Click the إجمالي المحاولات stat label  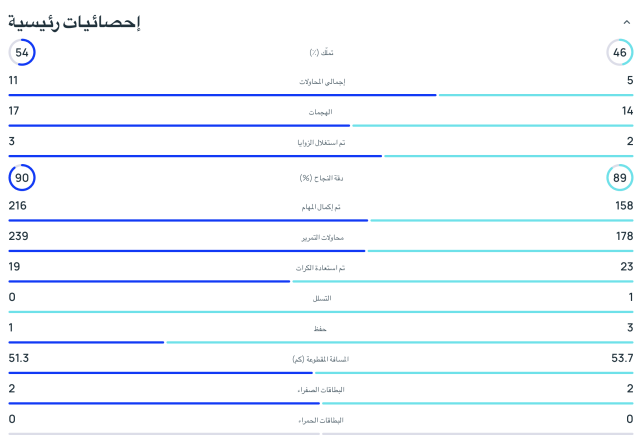pyautogui.click(x=321, y=81)
